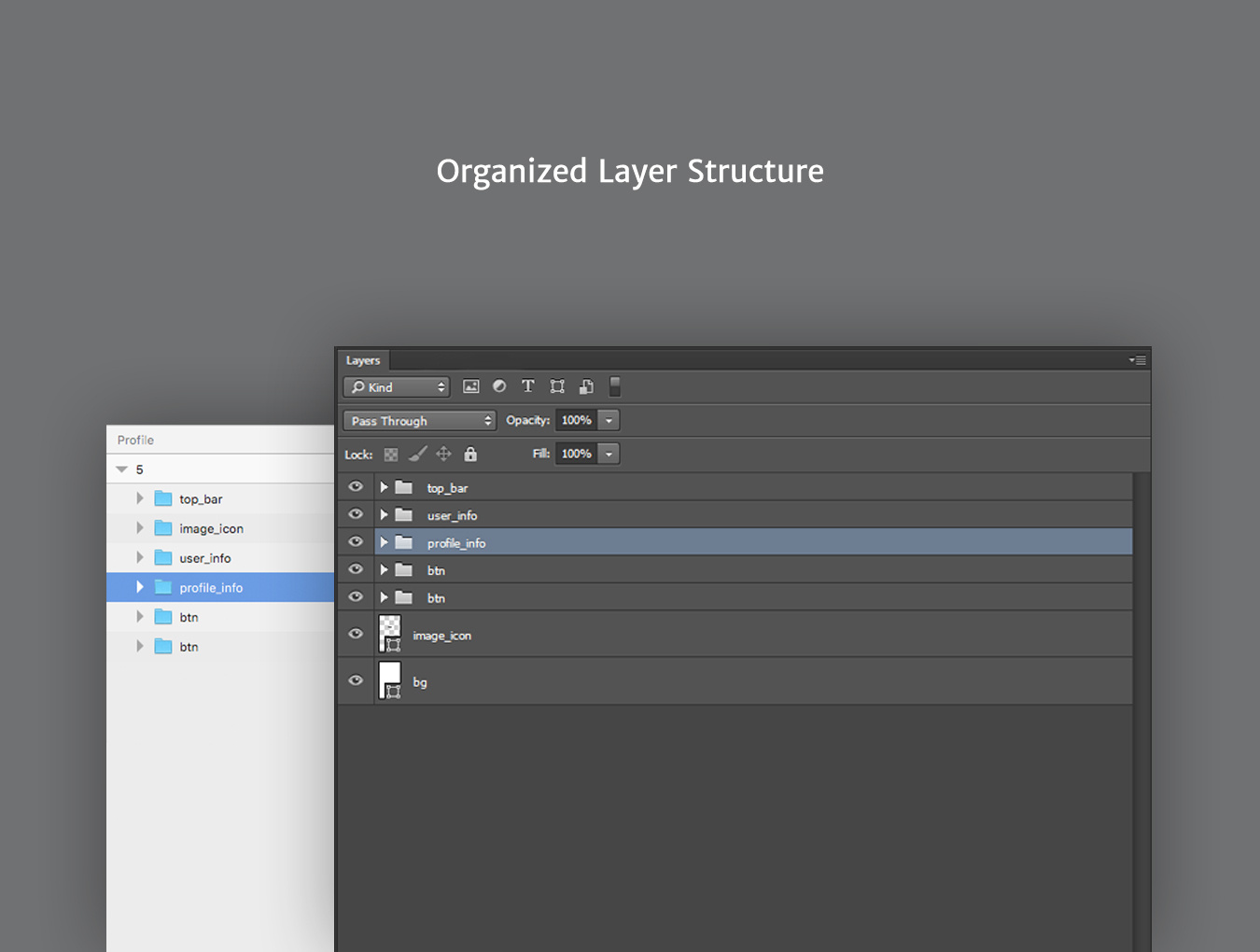The image size is (1260, 952).
Task: Filter layers by shape layers
Action: pos(557,386)
